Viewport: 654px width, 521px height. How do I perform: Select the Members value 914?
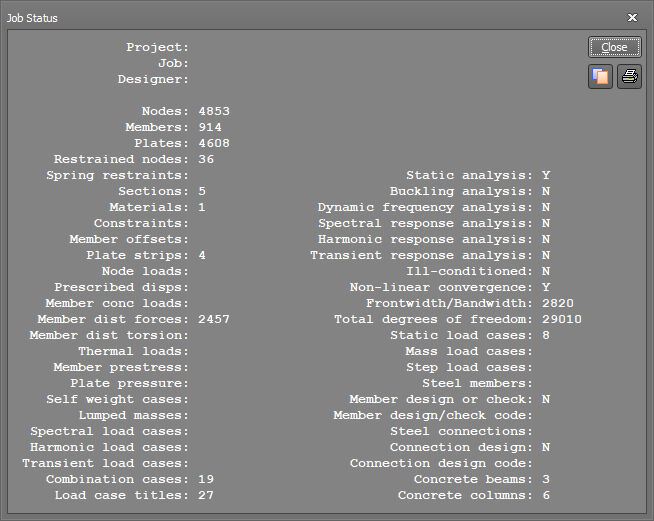tap(210, 127)
